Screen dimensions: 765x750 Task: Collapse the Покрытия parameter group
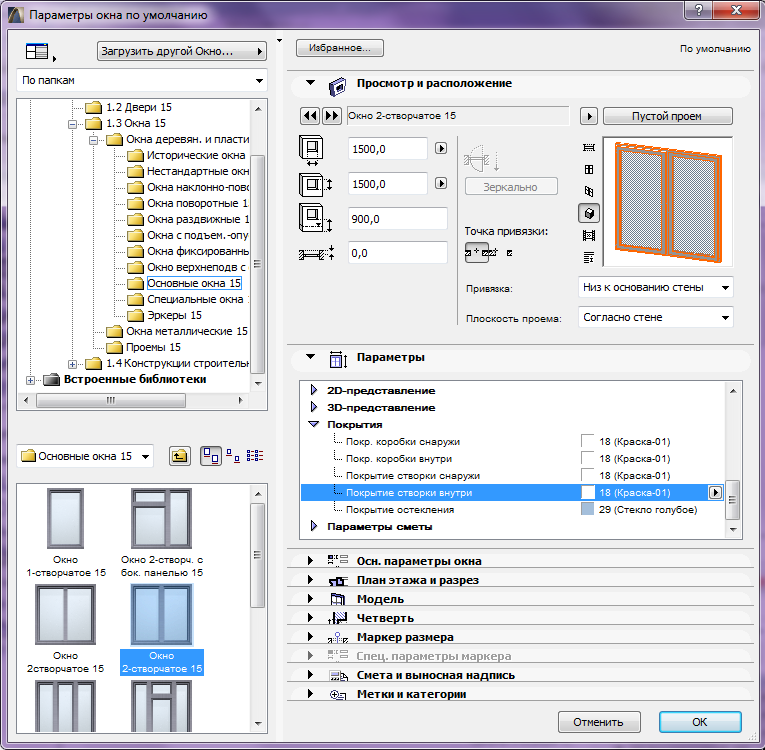(314, 424)
